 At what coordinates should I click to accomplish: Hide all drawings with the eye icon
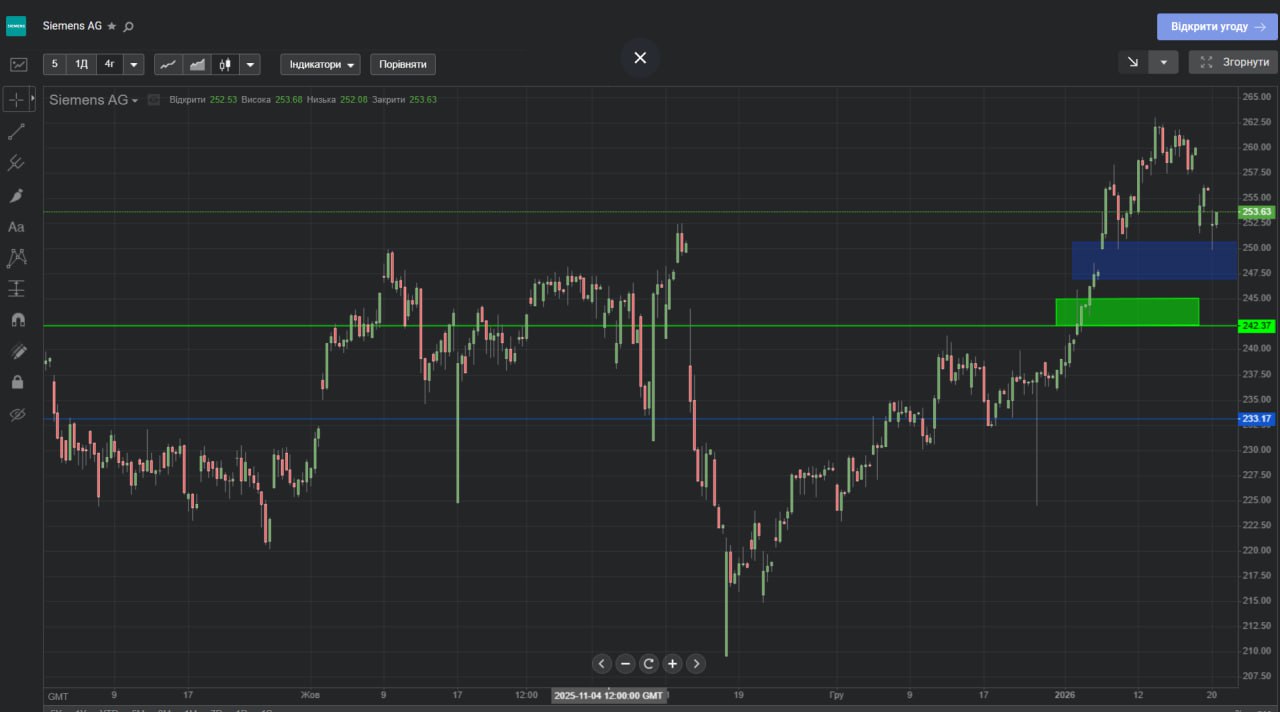coord(16,414)
